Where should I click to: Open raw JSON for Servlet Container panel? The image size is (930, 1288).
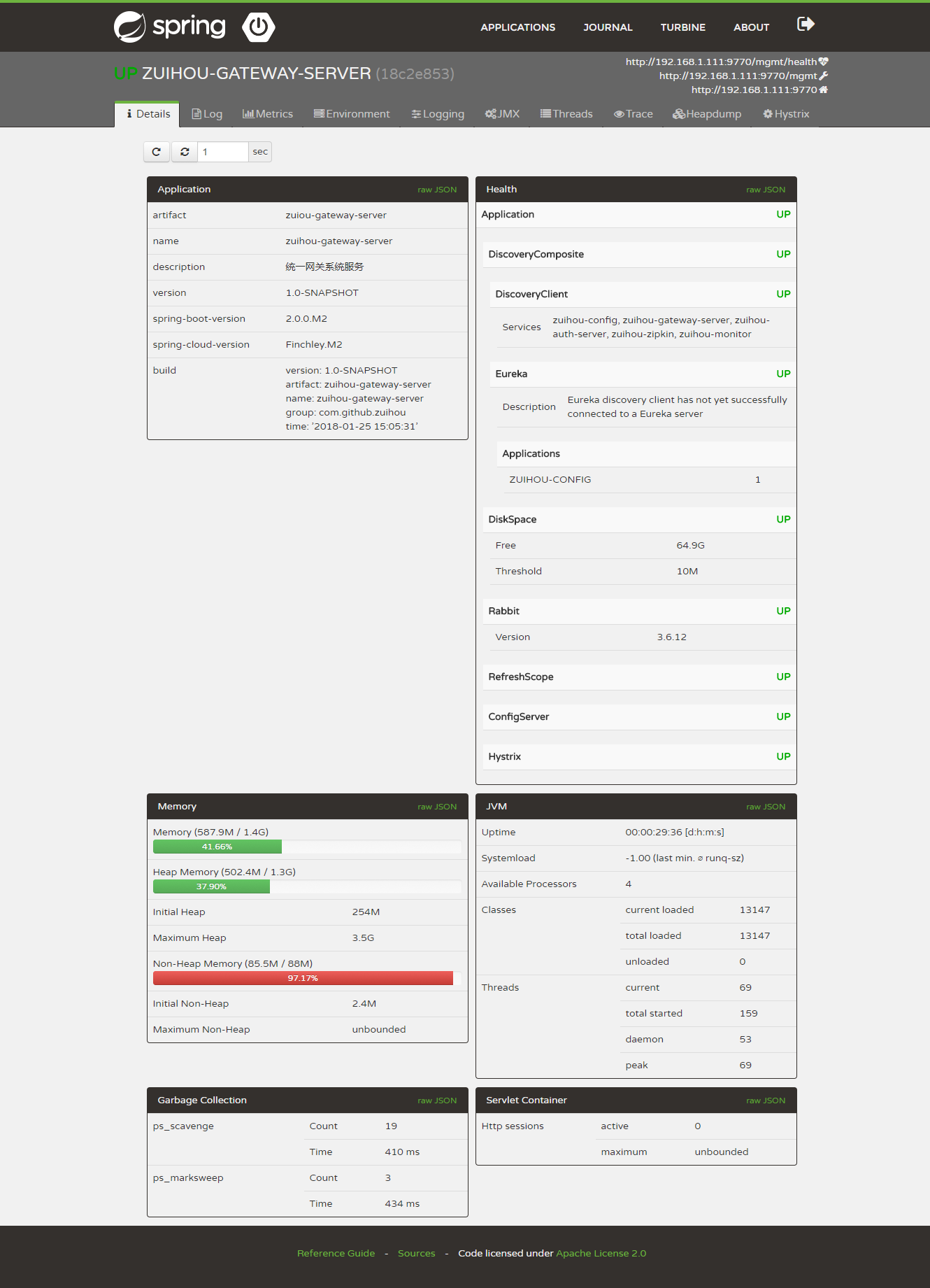(766, 1101)
